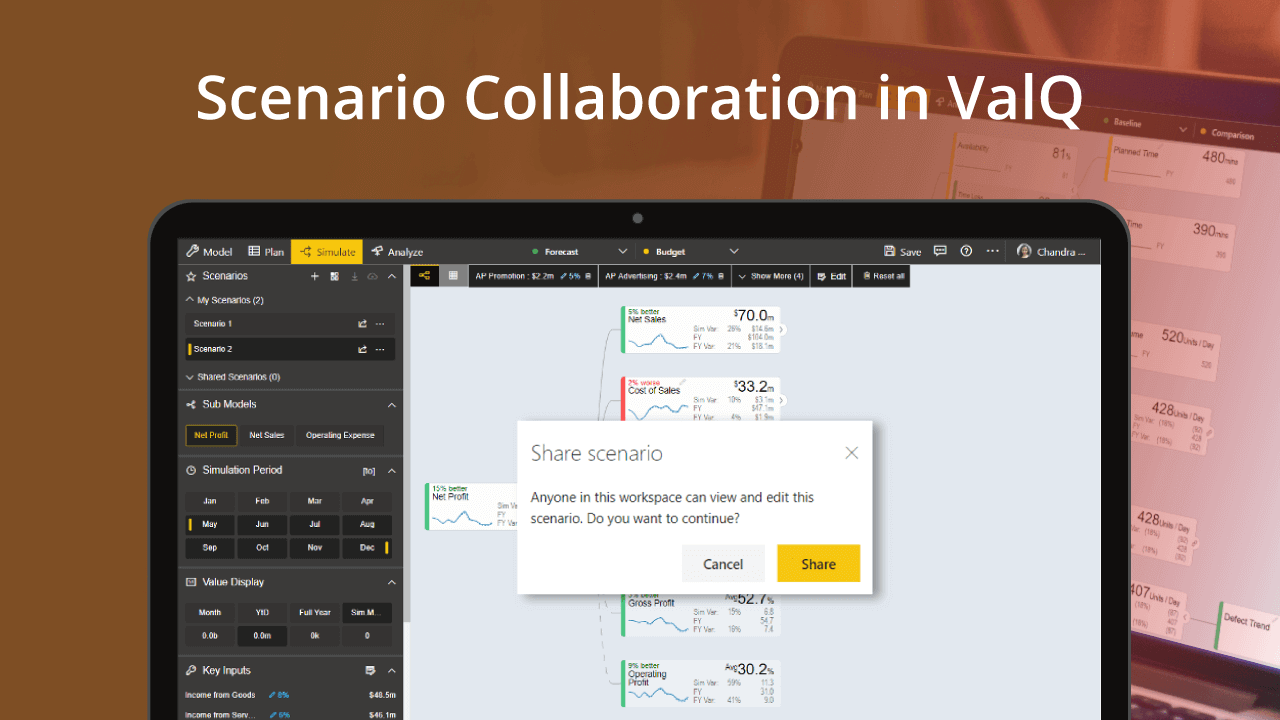
Task: Click Share in the Share scenario dialog
Action: coord(818,563)
